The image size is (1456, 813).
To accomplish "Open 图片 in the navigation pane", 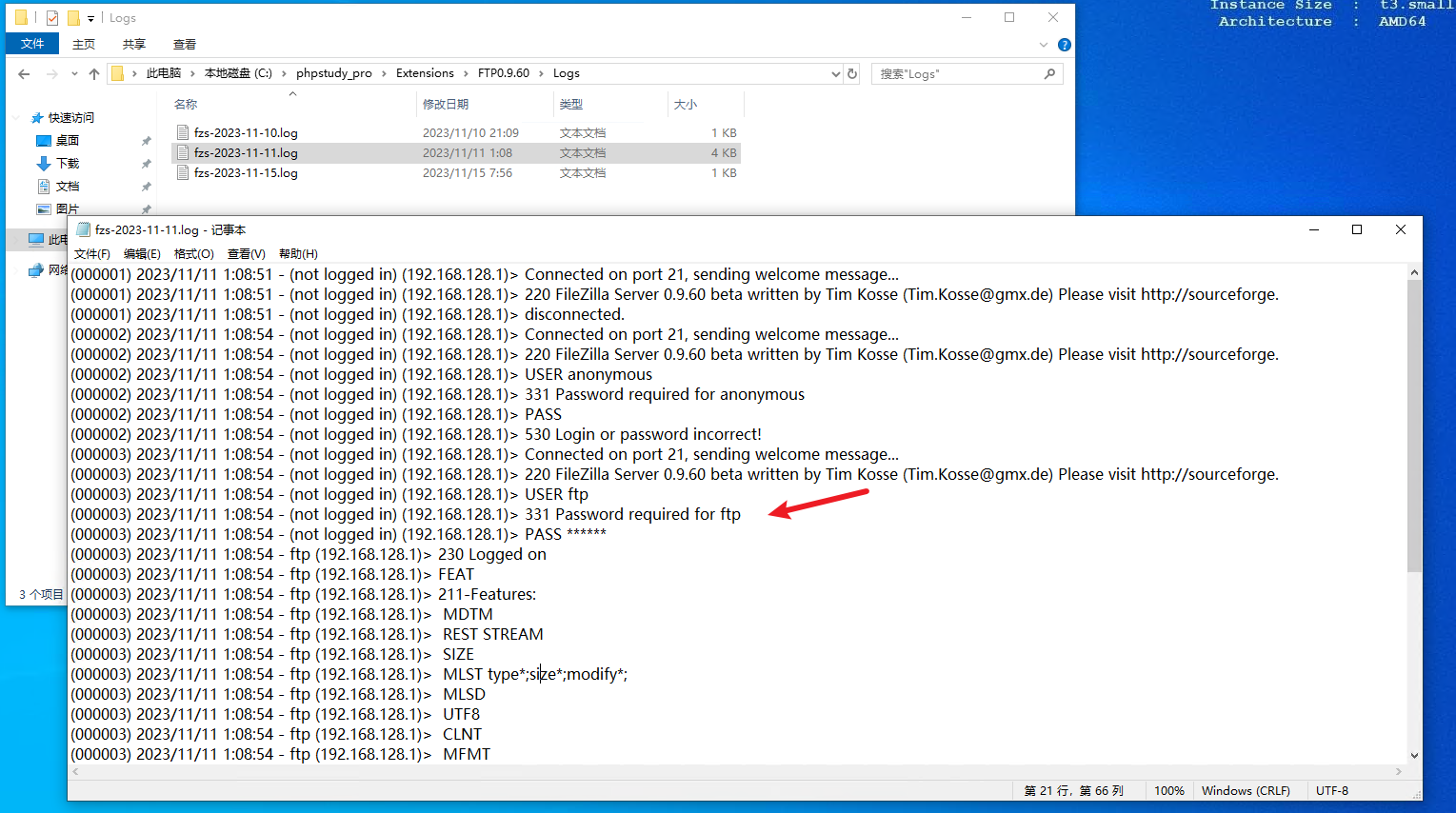I will click(x=68, y=209).
